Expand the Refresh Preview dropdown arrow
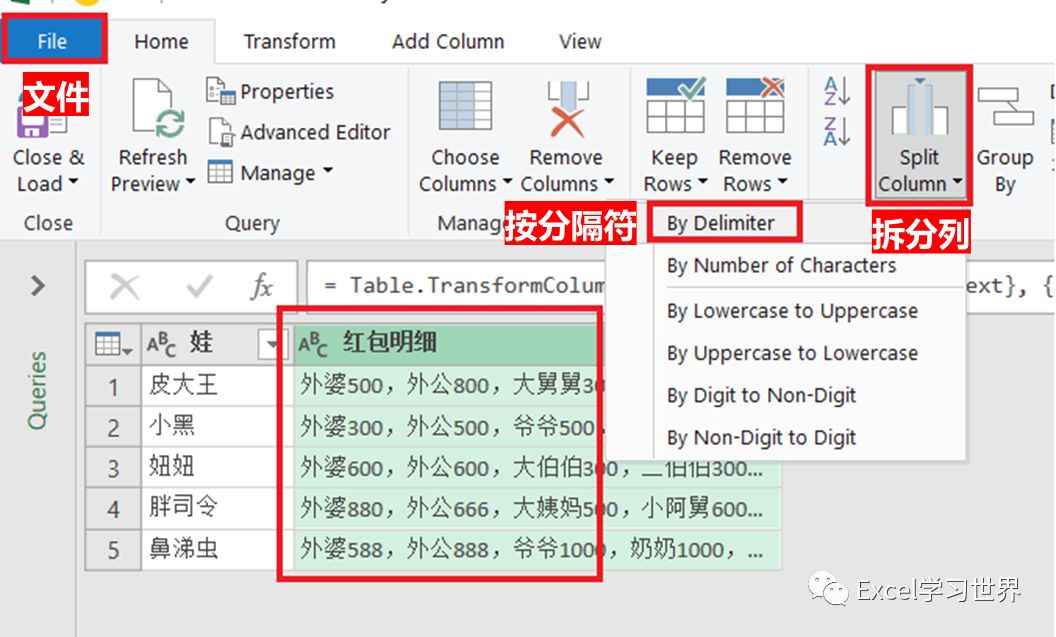The width and height of the screenshot is (1056, 637). pyautogui.click(x=190, y=182)
